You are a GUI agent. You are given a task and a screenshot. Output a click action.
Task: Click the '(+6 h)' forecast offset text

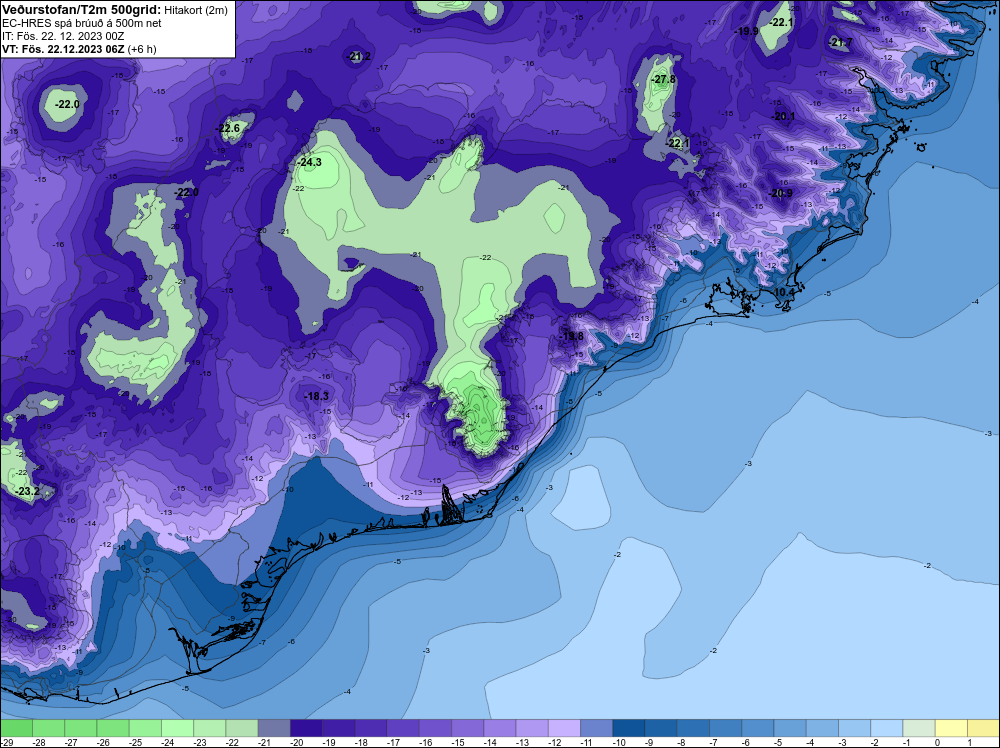coord(142,49)
